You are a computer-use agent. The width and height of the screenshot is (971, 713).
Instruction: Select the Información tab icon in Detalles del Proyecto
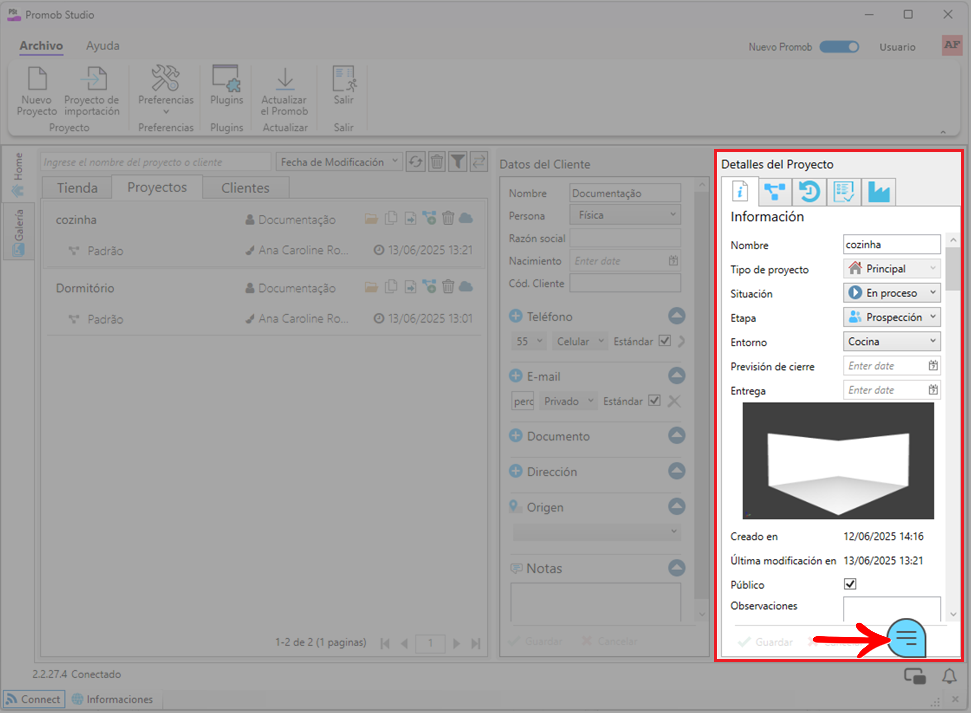[740, 191]
